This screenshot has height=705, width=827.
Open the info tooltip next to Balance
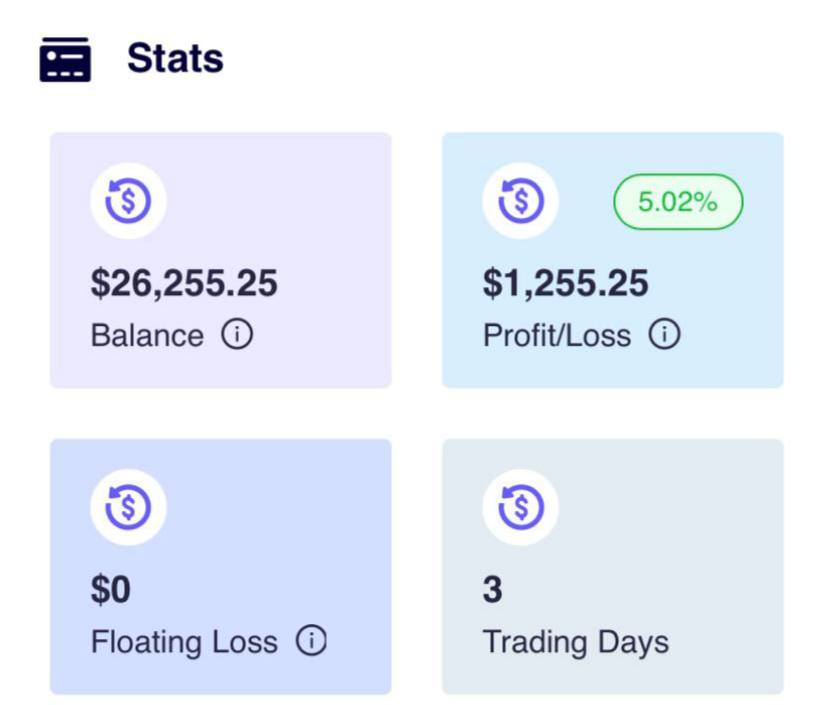coord(237,335)
